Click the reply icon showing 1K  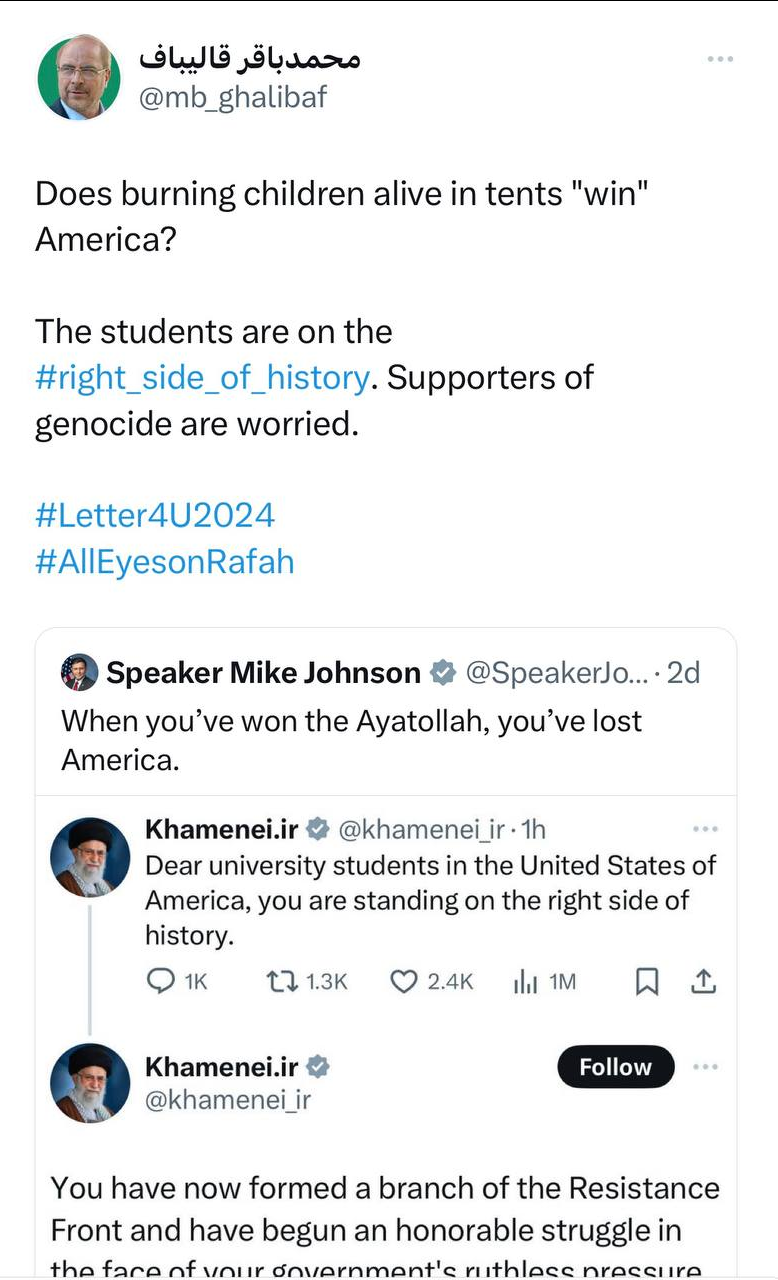161,982
